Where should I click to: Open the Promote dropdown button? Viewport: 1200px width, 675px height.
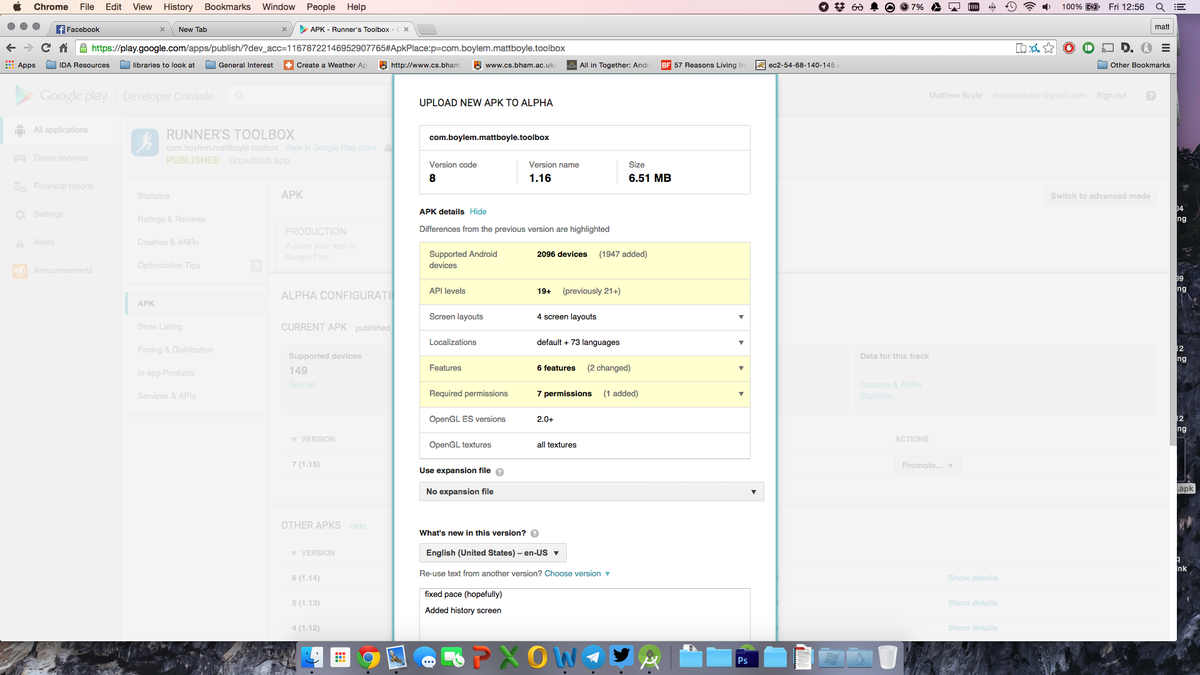(927, 466)
